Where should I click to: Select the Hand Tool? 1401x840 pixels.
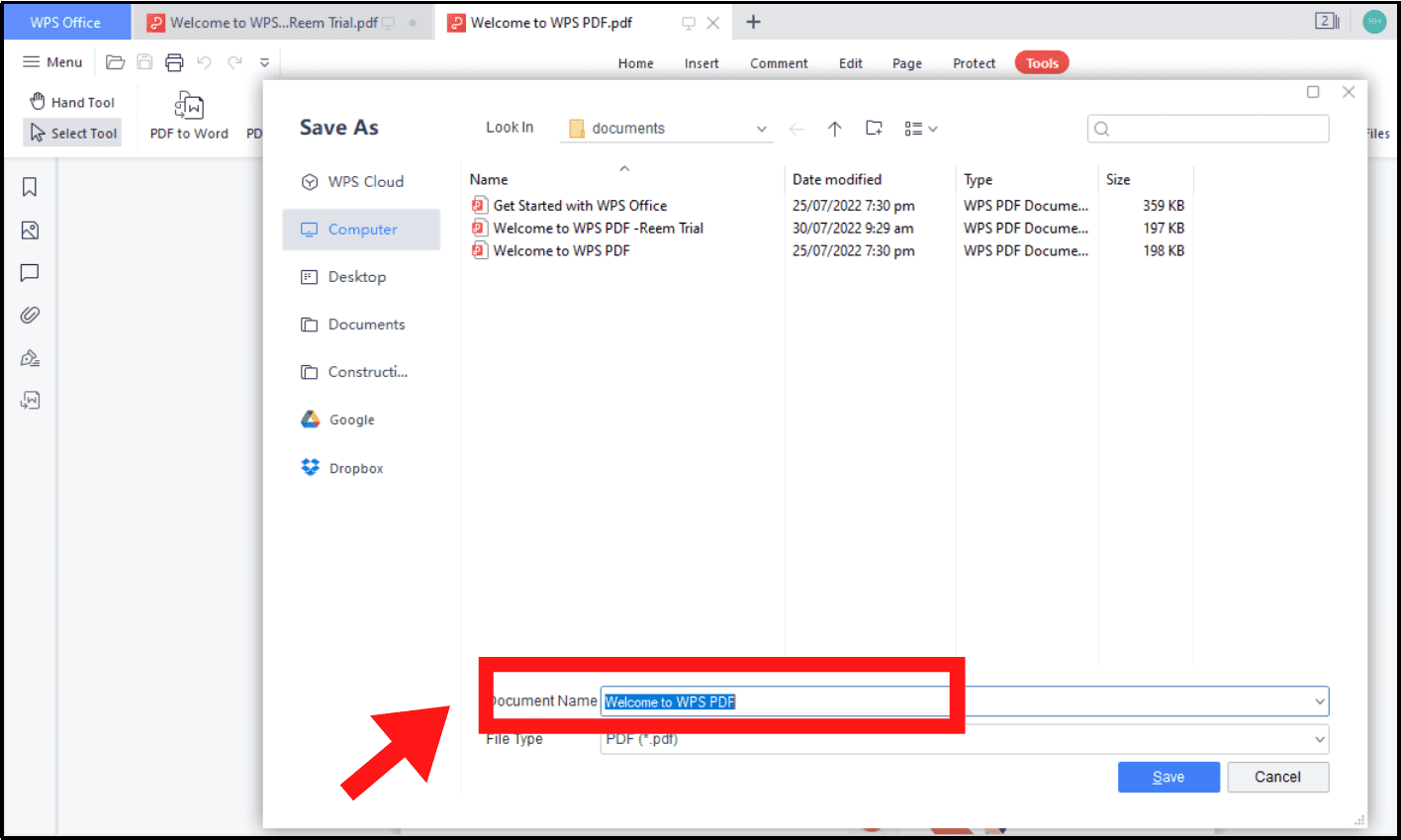pos(72,102)
